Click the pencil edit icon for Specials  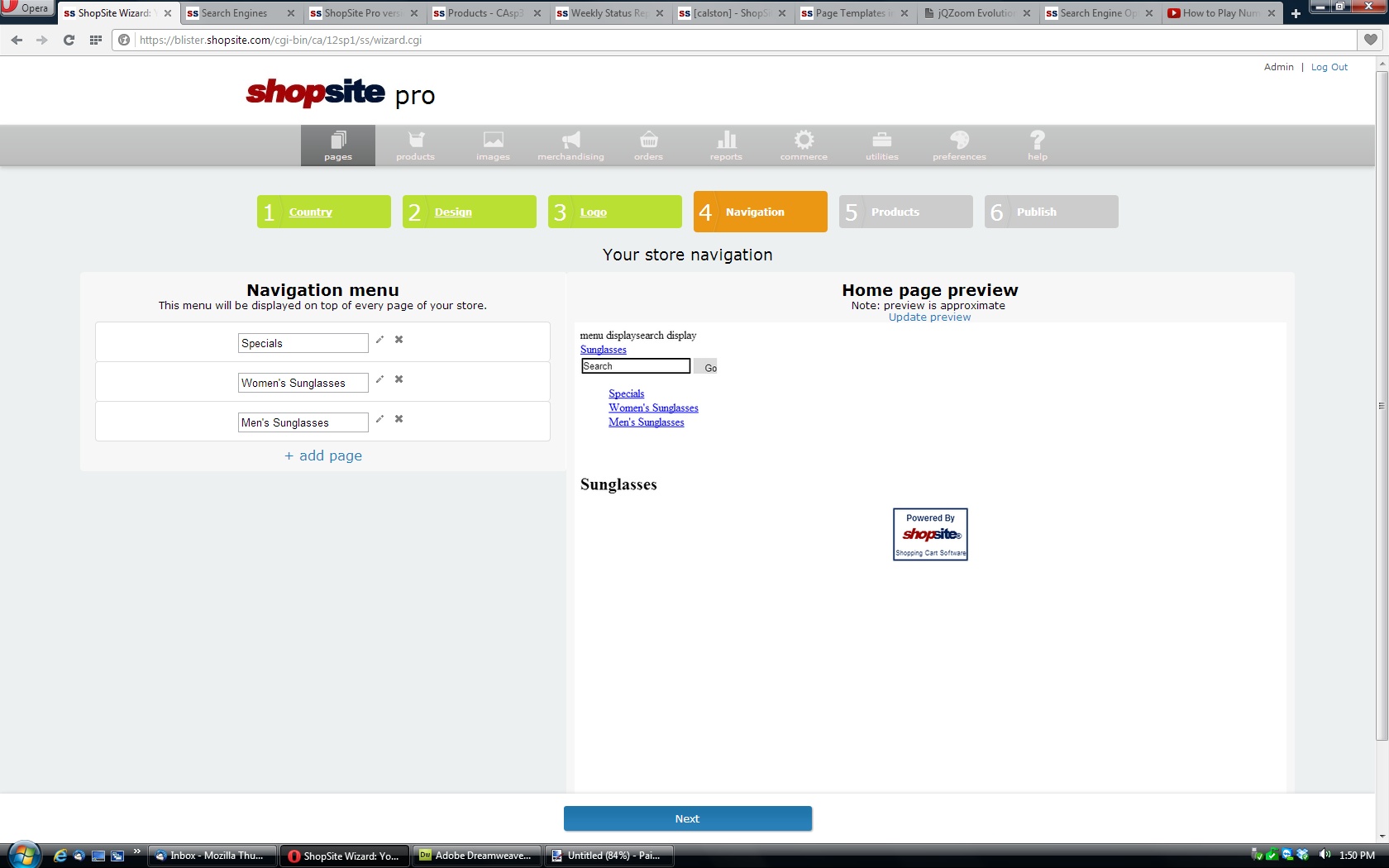point(379,340)
